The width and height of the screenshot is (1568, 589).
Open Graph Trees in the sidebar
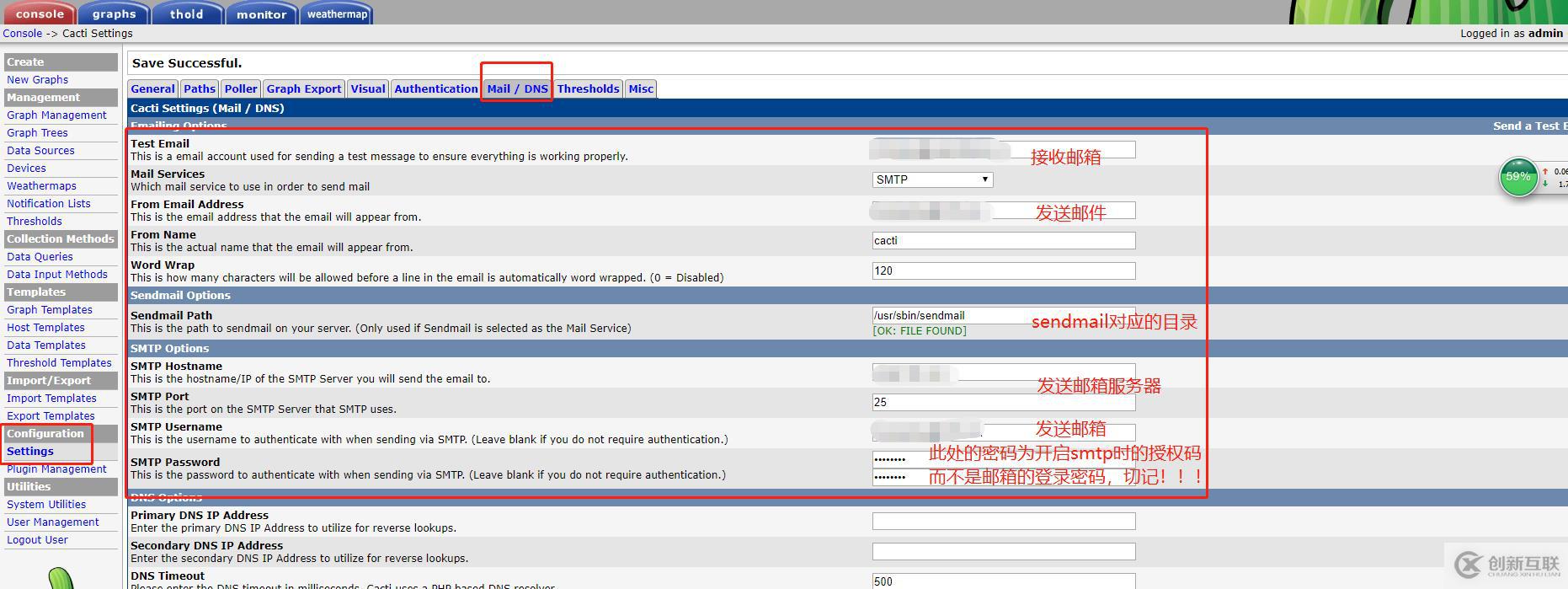coord(37,133)
